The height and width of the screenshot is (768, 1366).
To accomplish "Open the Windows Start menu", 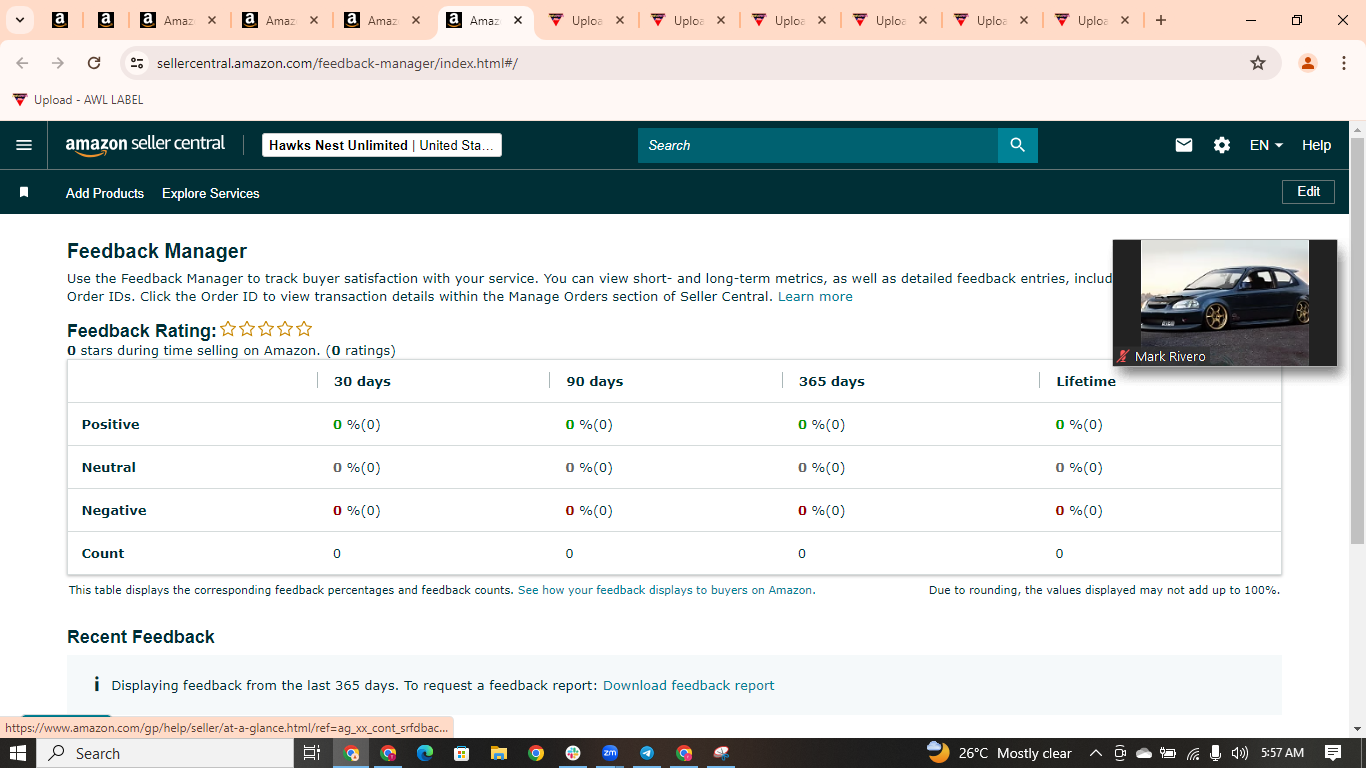I will point(18,753).
